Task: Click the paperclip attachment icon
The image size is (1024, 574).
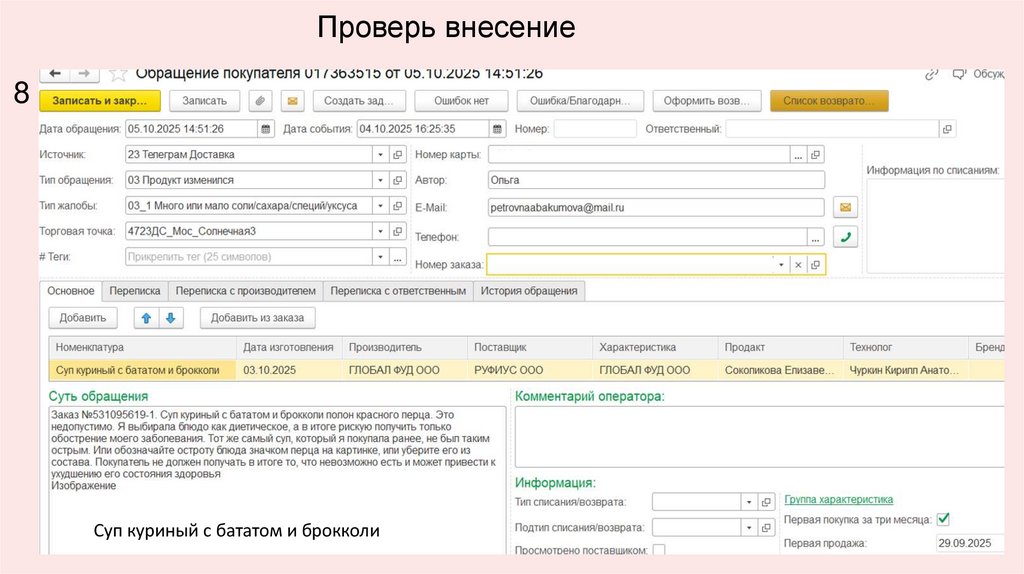Action: click(x=260, y=101)
